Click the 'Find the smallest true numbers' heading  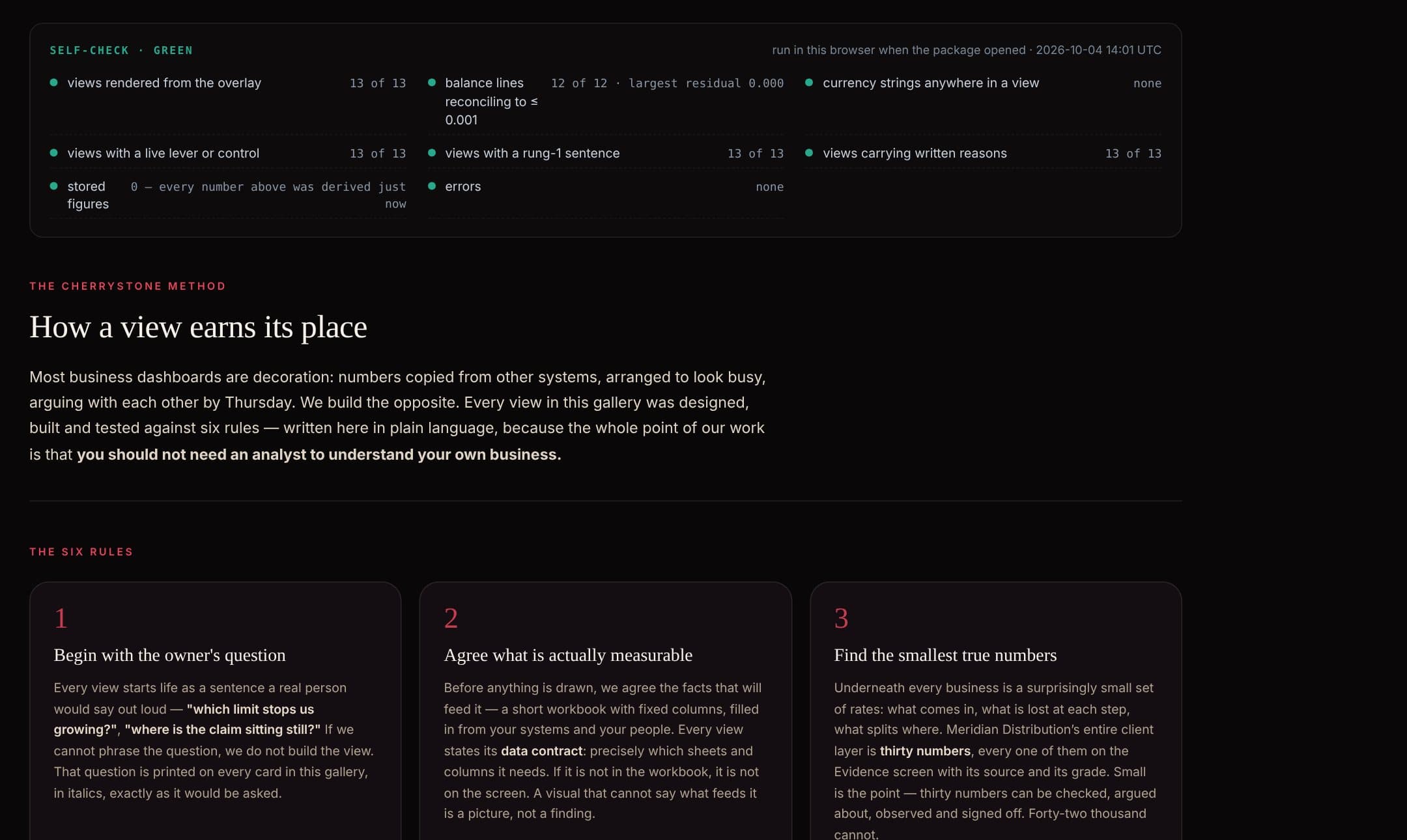pos(945,655)
